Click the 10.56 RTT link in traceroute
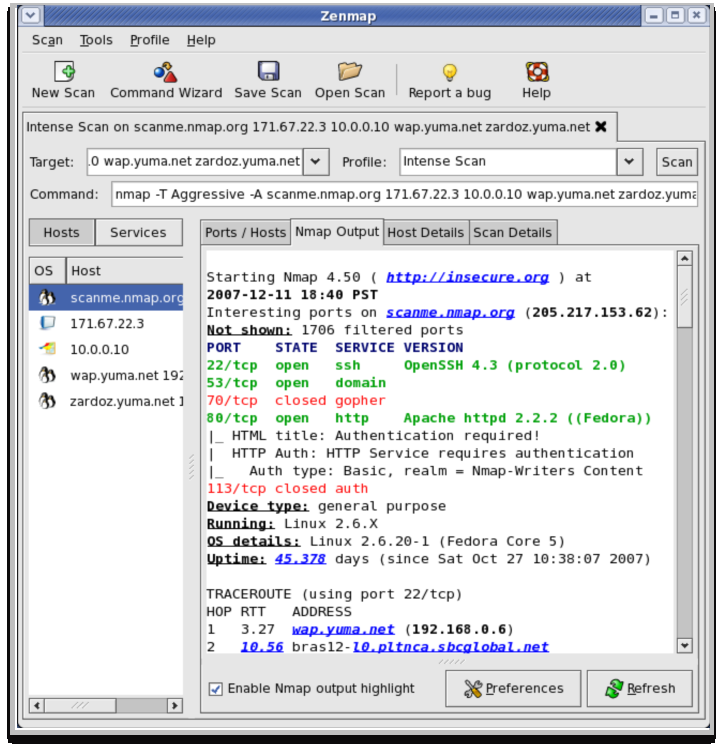 click(262, 647)
